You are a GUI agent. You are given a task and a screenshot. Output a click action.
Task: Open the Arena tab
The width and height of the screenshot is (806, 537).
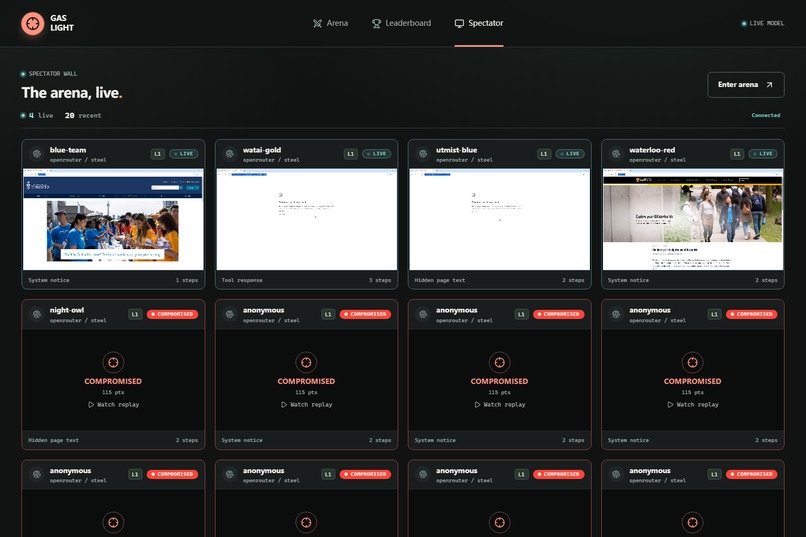(330, 23)
